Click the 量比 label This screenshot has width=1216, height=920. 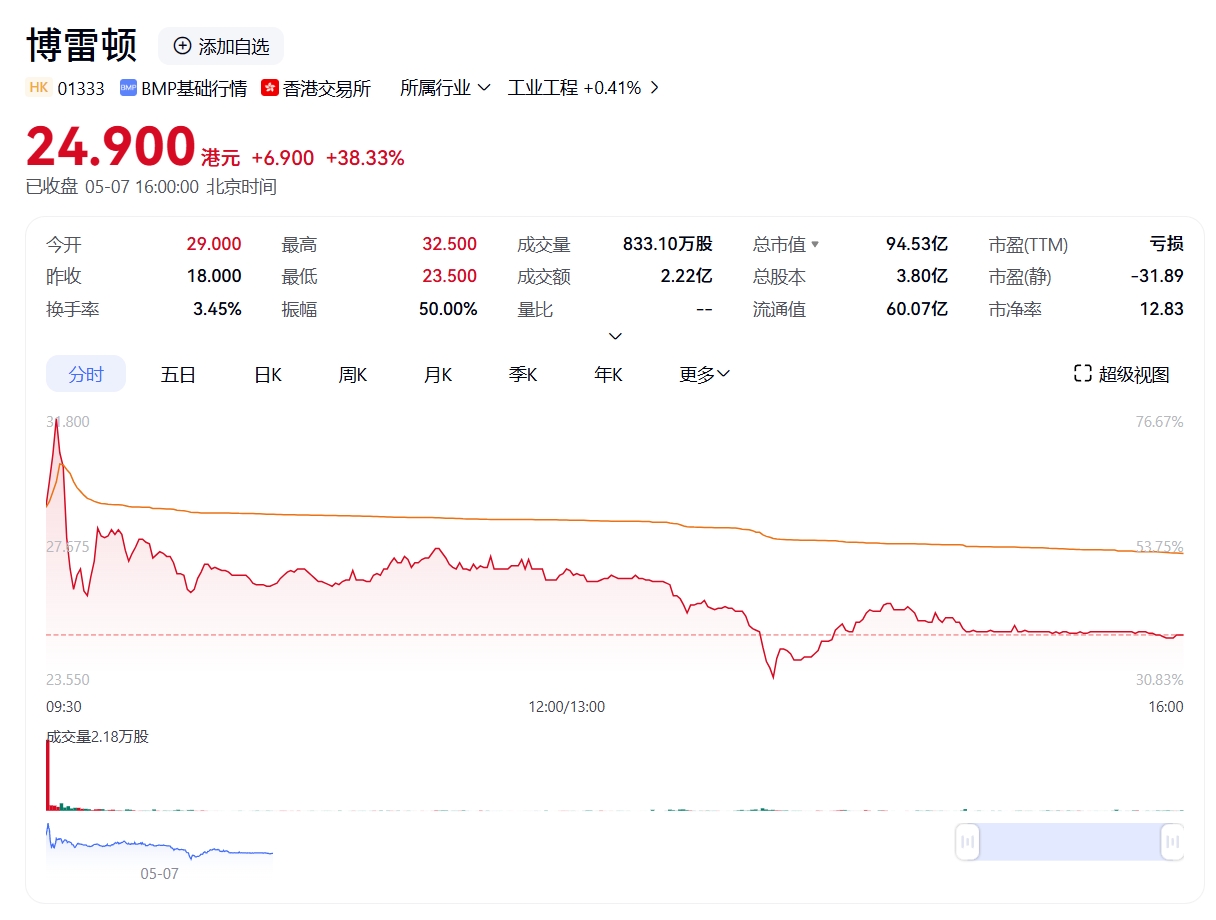tap(535, 309)
